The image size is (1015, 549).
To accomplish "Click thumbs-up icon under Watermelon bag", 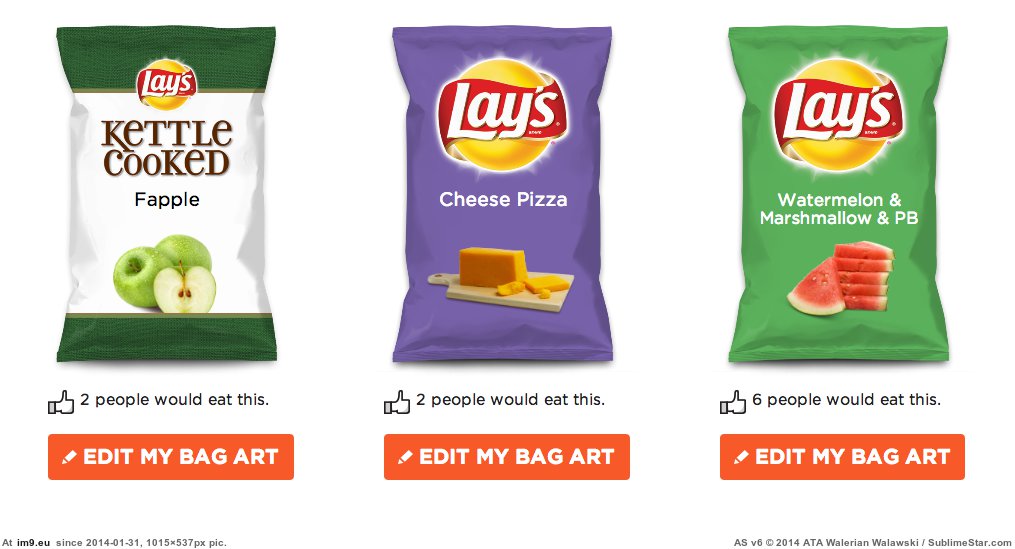I will pyautogui.click(x=733, y=402).
